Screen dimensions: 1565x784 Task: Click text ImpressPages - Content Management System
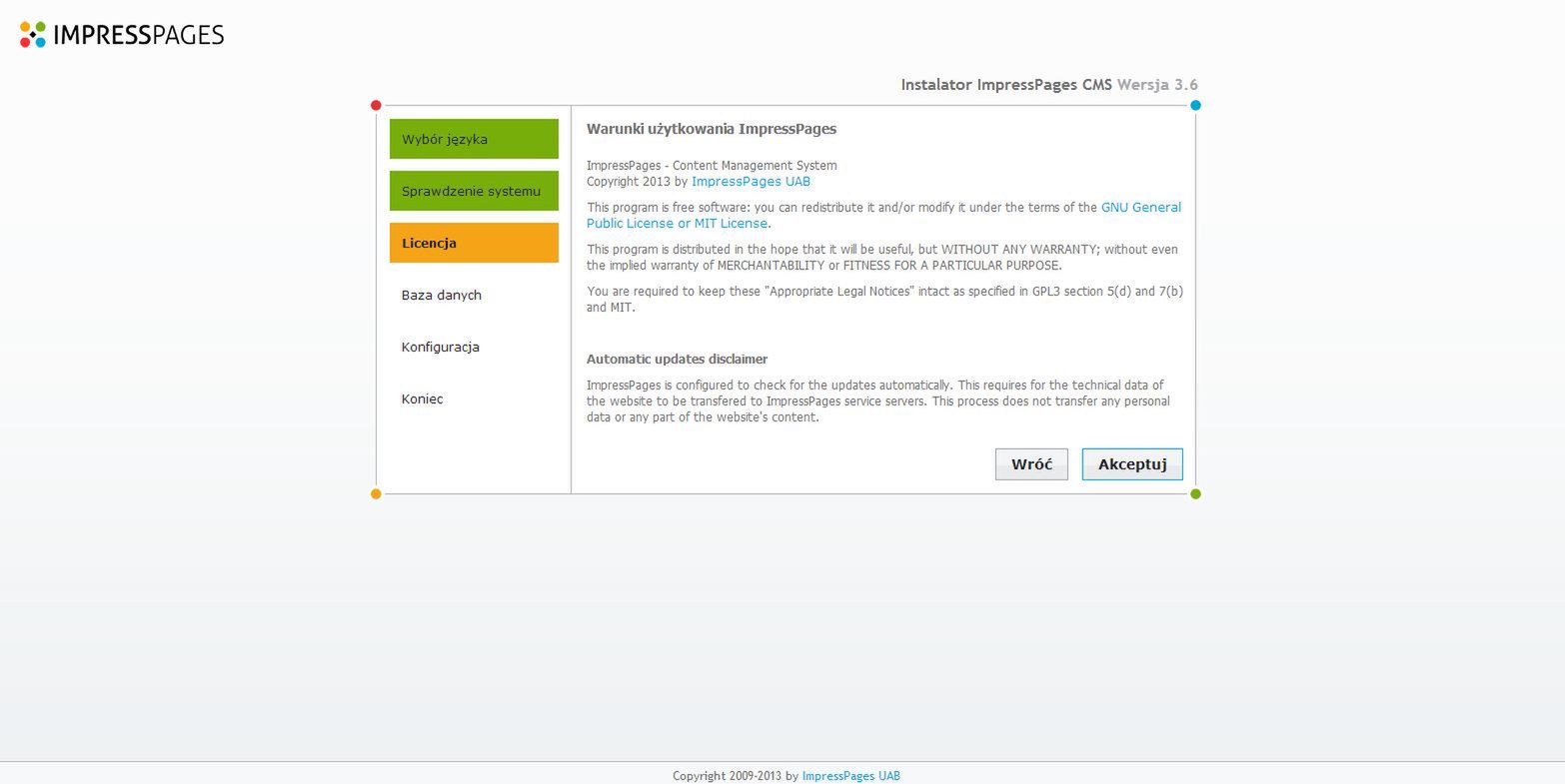pyautogui.click(x=712, y=166)
